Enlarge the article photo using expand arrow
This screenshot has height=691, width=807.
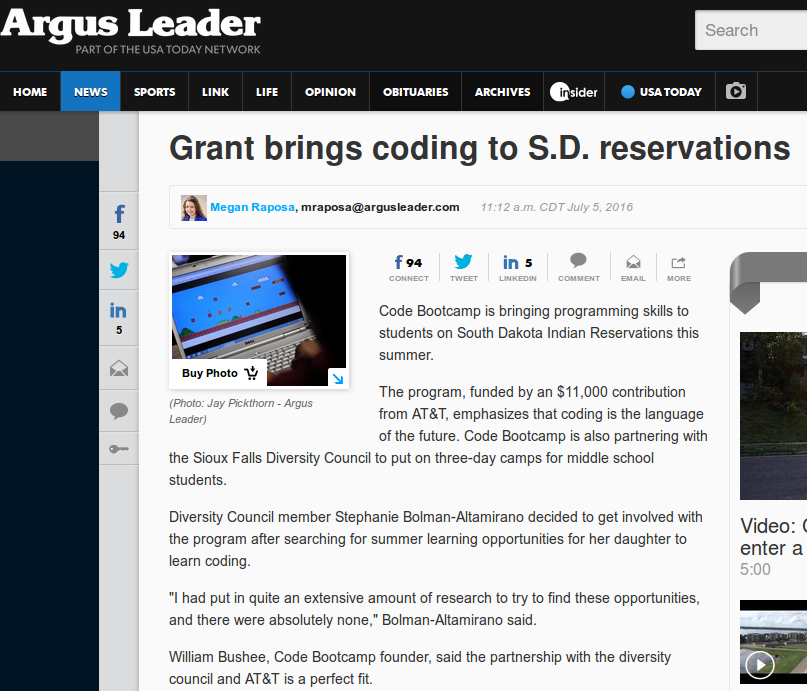337,378
